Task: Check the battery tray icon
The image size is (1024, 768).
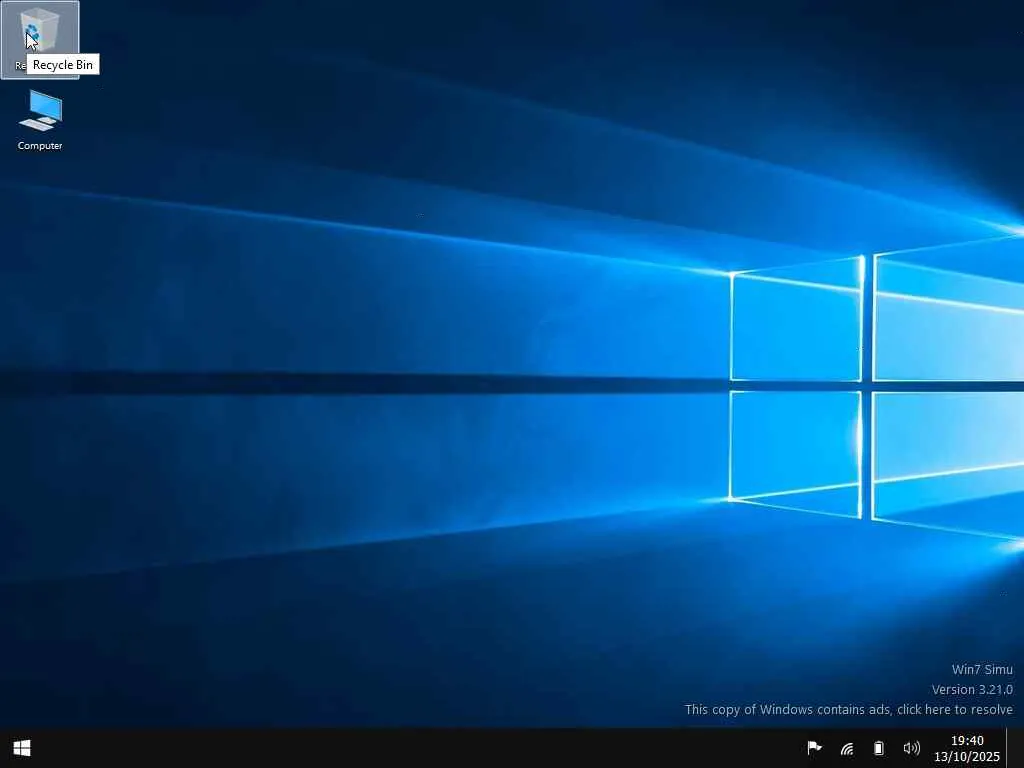Action: point(878,748)
